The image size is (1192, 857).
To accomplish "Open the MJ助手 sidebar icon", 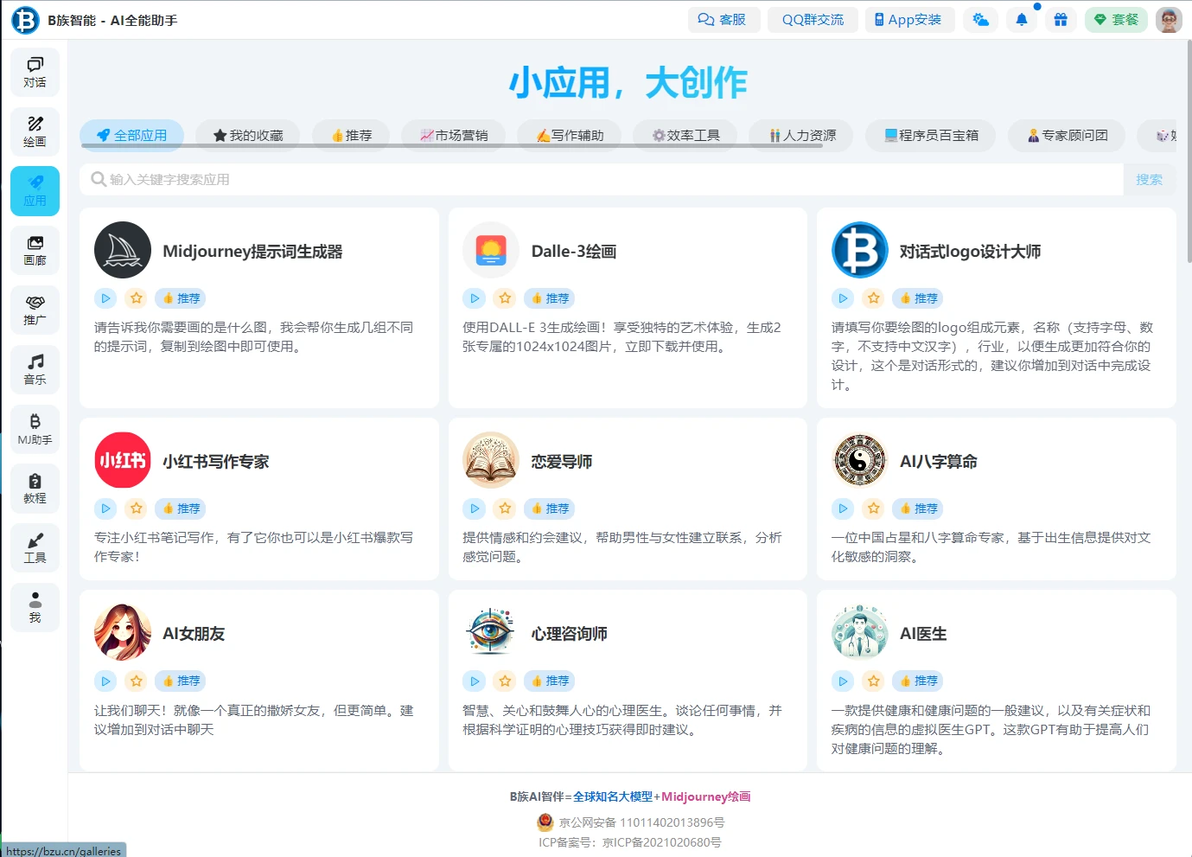I will coord(35,430).
